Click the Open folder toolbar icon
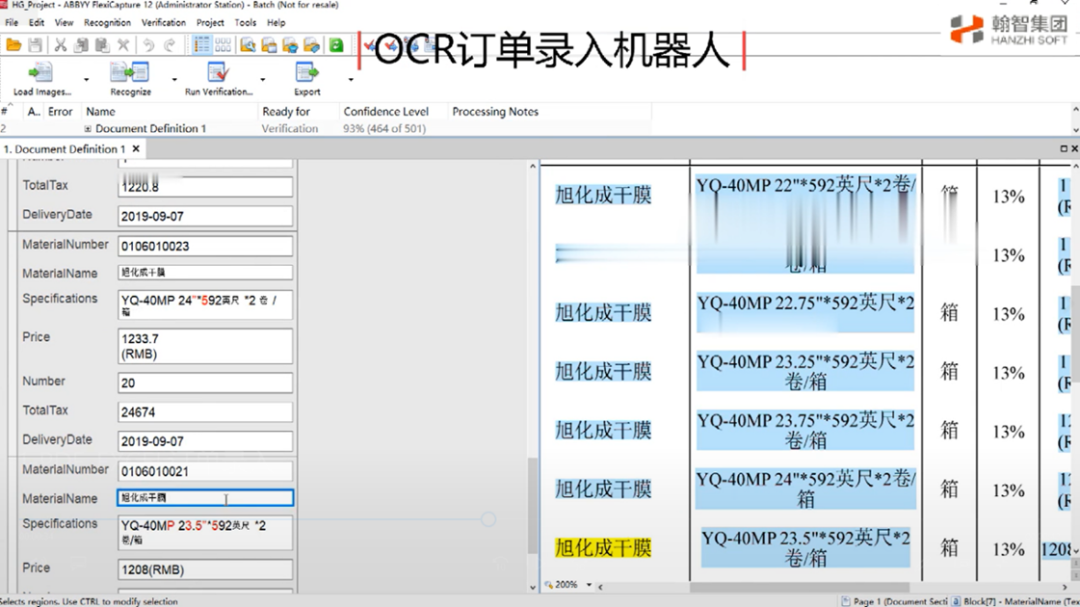 coord(13,45)
